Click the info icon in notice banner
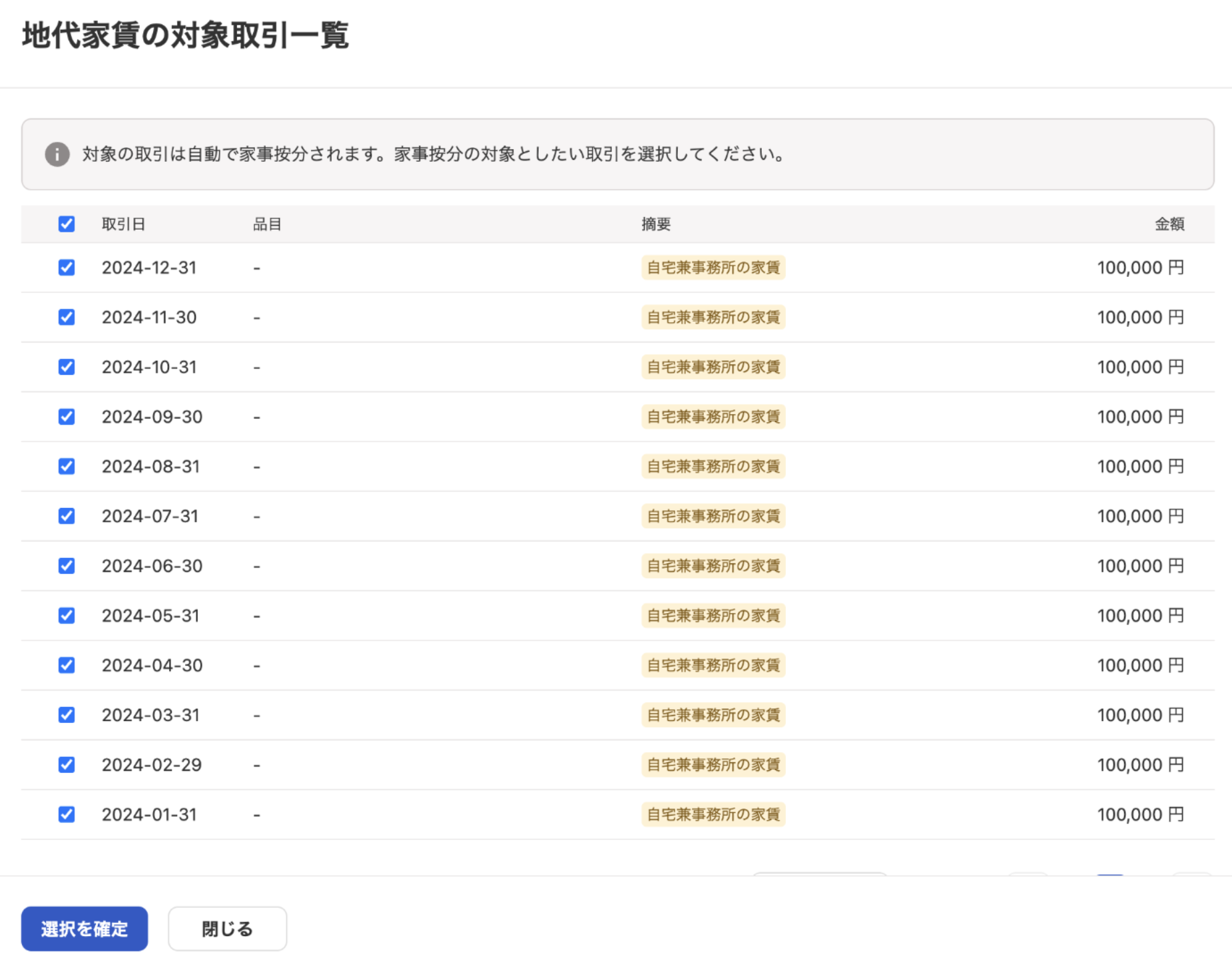Screen dimensions: 1232x964 click(x=57, y=154)
